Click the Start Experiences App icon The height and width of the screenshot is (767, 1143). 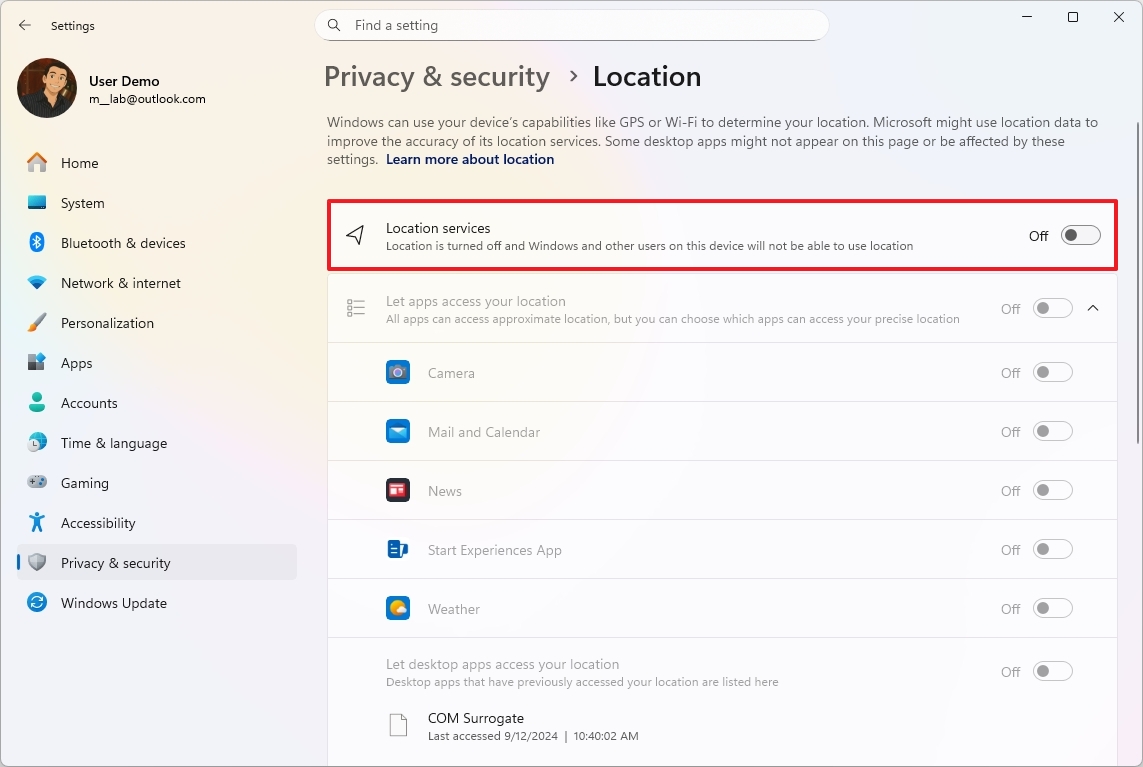tap(398, 550)
